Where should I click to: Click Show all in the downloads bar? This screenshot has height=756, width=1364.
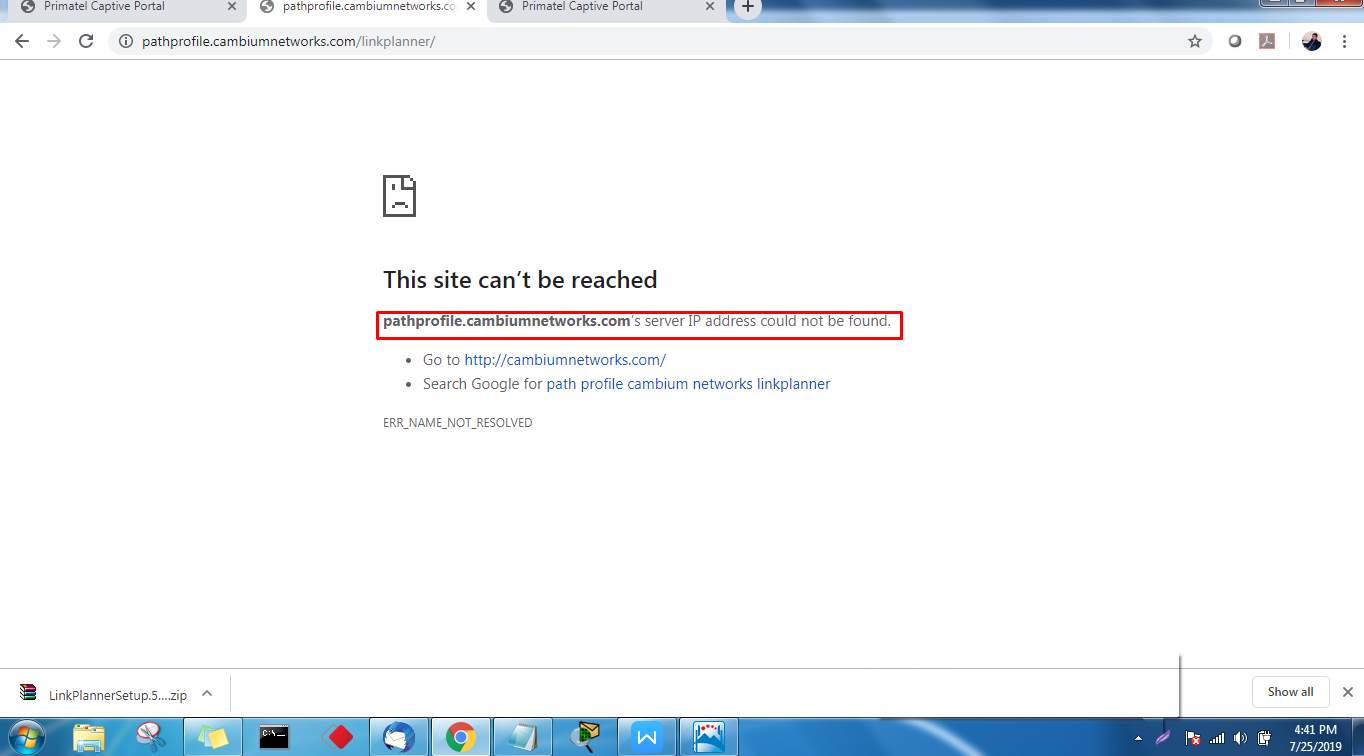1290,691
